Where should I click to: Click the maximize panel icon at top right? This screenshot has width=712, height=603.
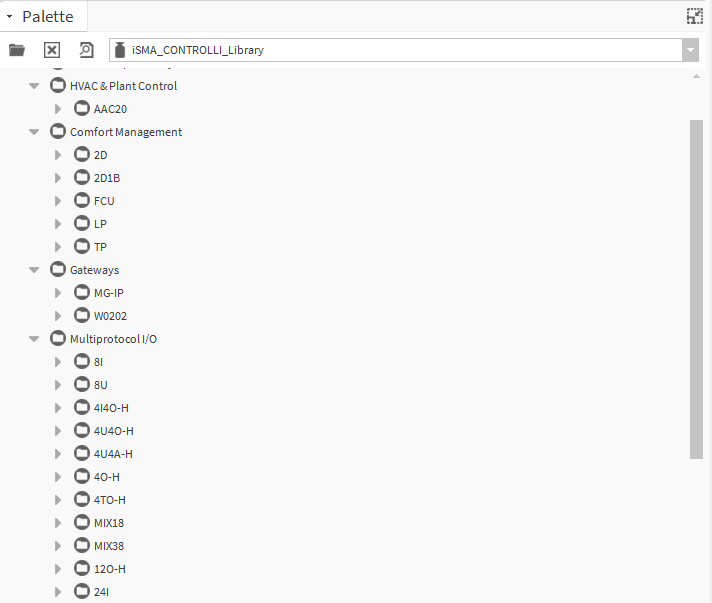(694, 16)
